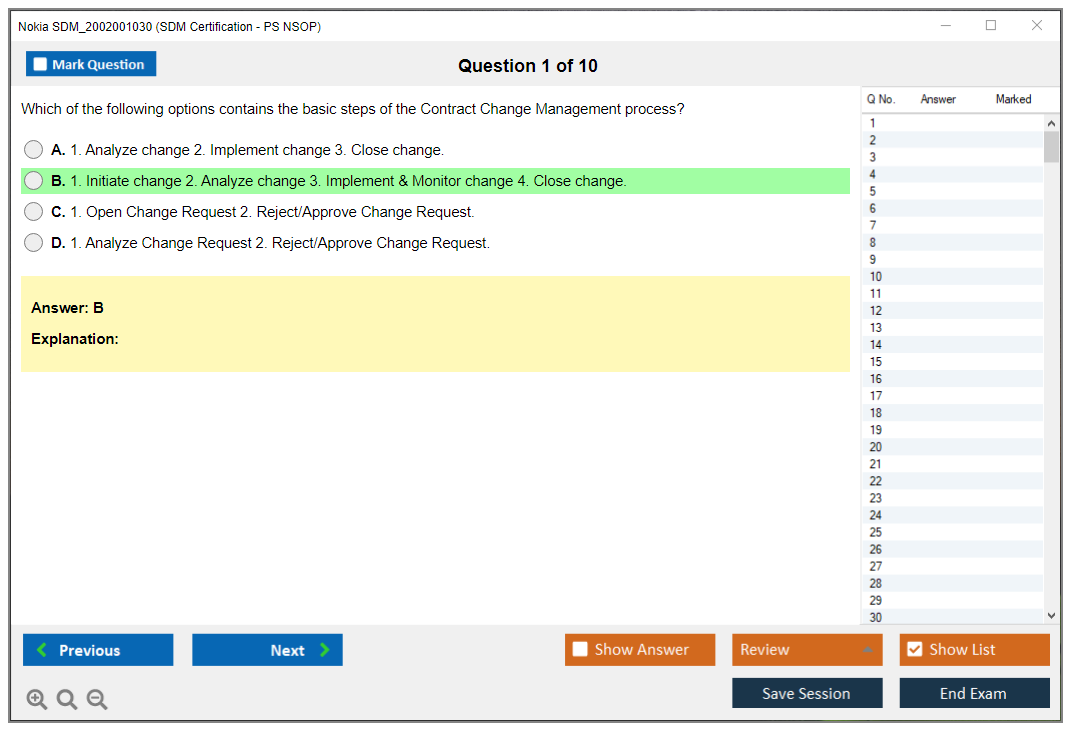Image resolution: width=1075 pixels, height=735 pixels.
Task: Click the reset zoom magnifier icon
Action: coord(67,699)
